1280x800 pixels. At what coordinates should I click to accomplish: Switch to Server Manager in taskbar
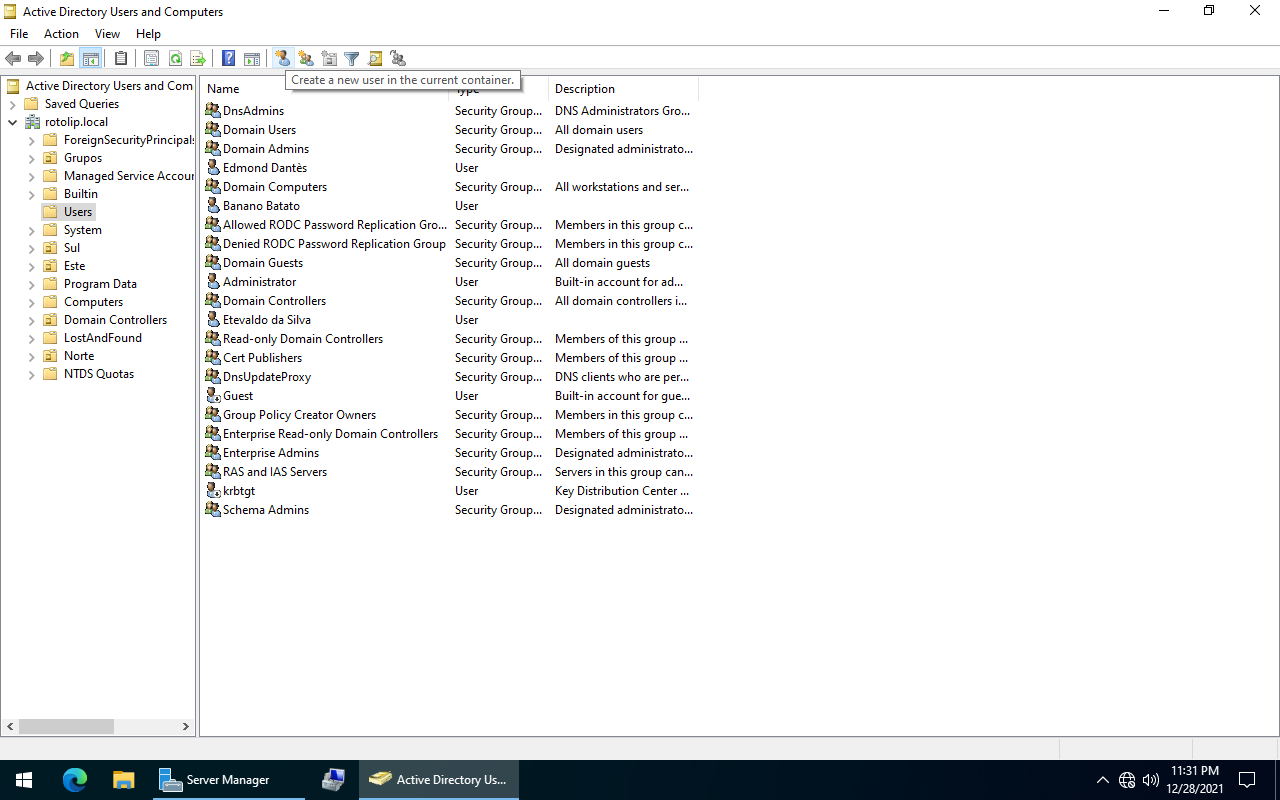pyautogui.click(x=230, y=780)
